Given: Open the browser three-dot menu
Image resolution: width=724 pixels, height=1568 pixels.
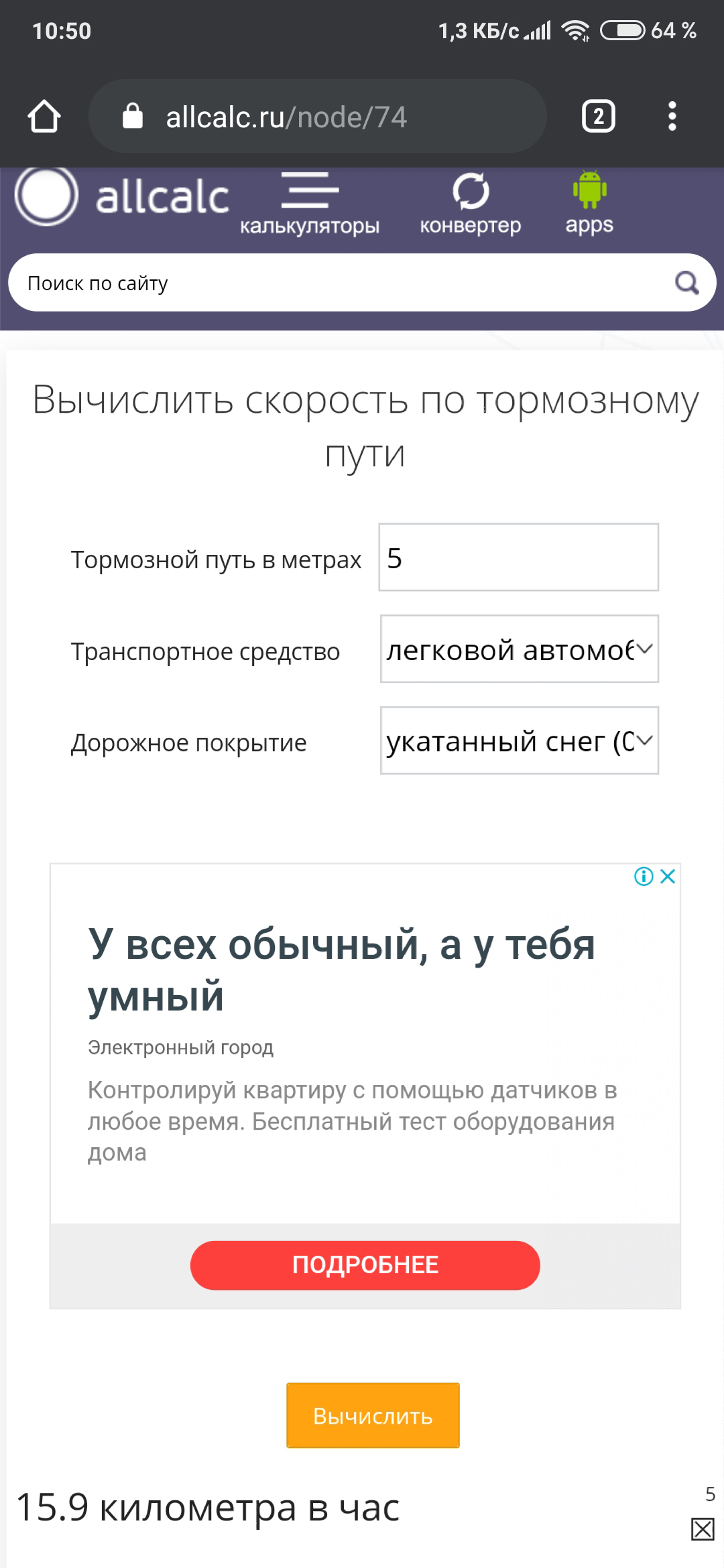Looking at the screenshot, I should click(672, 117).
